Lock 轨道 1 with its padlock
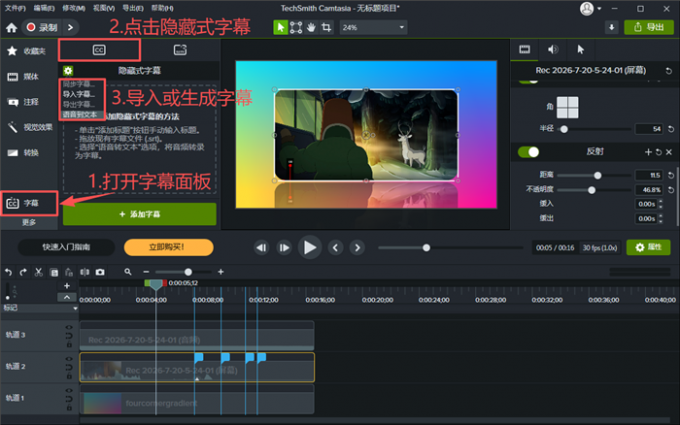This screenshot has height=425, width=680. coord(69,408)
